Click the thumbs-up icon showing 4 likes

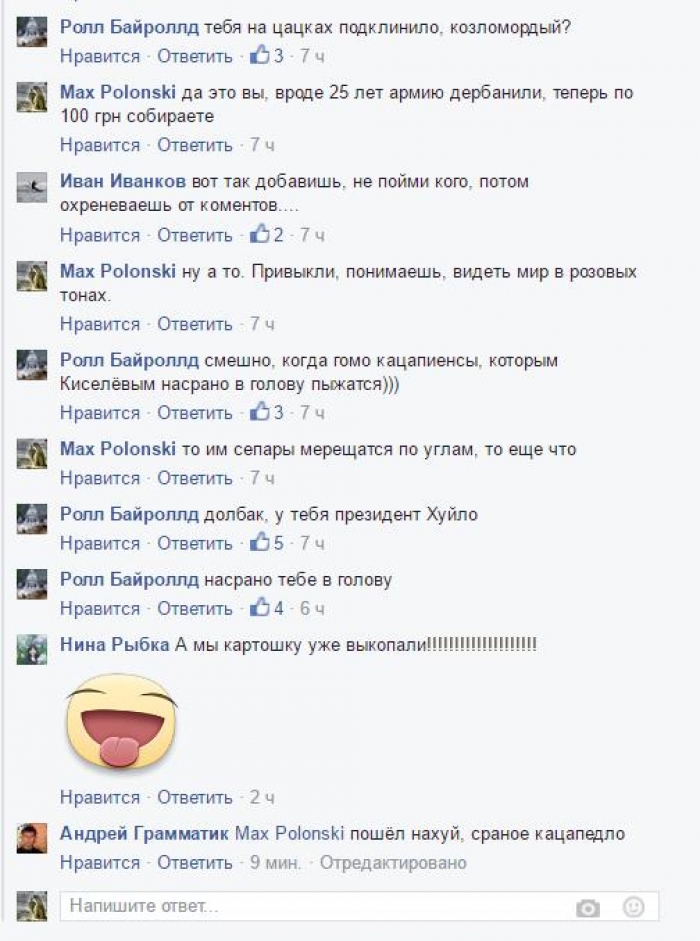[260, 607]
